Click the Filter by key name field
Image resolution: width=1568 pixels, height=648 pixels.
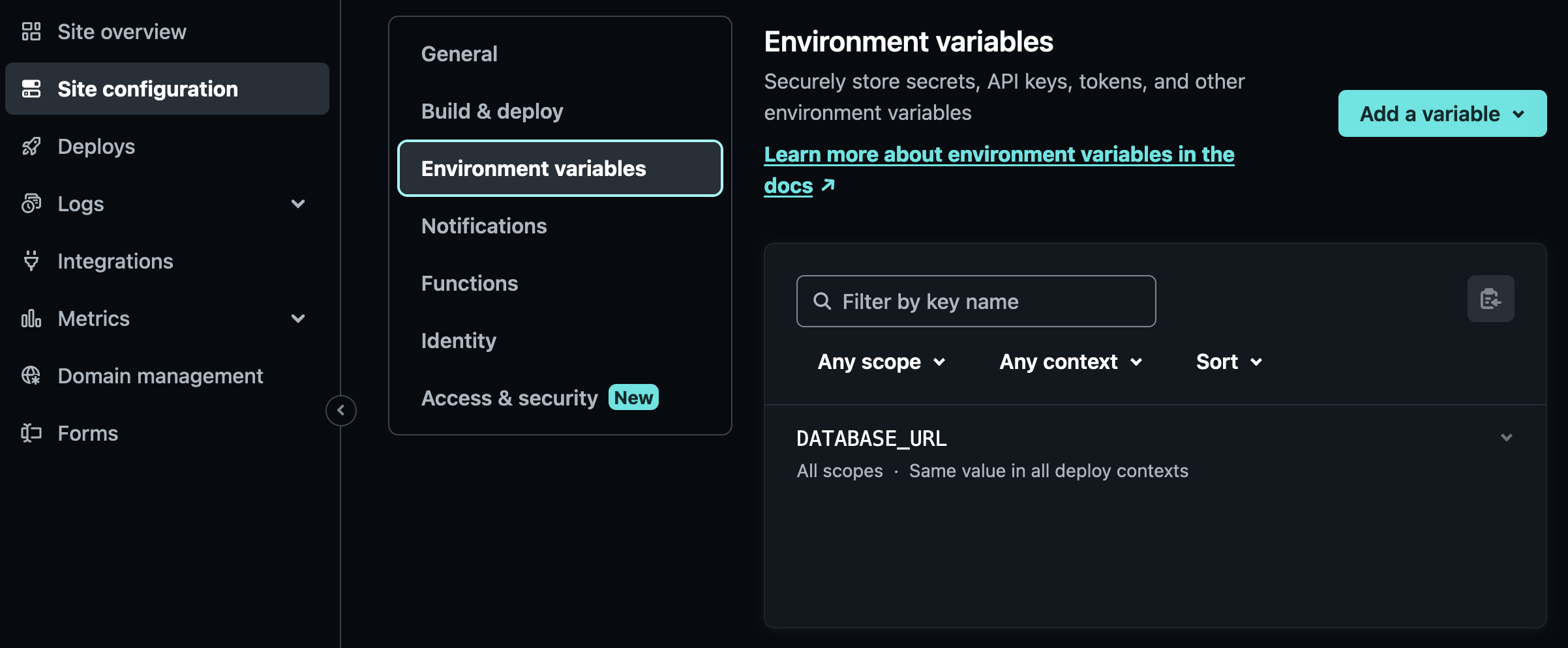tap(975, 301)
